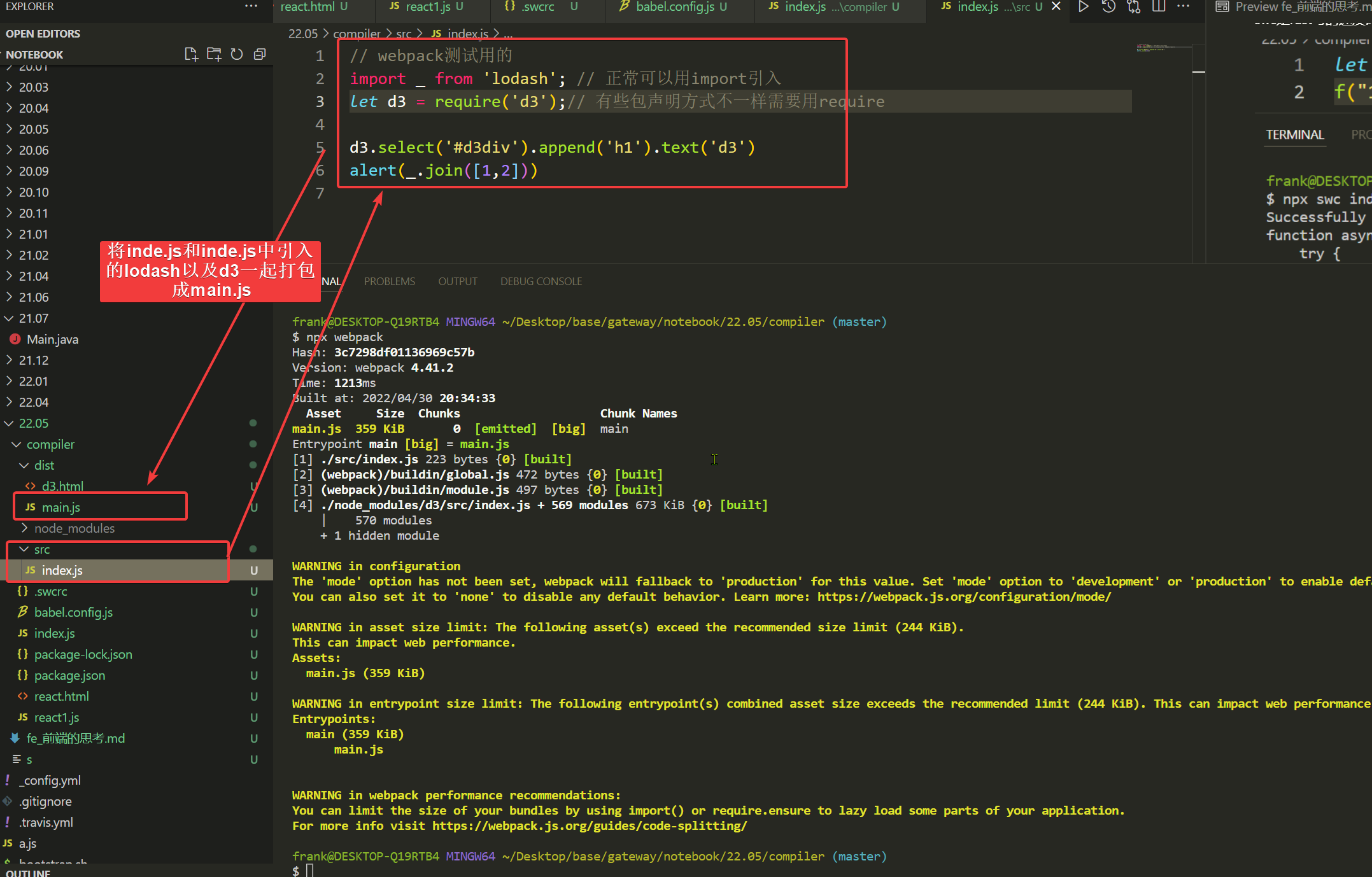The height and width of the screenshot is (877, 1372).
Task: Open the Explorer more actions ellipsis
Action: click(x=251, y=6)
